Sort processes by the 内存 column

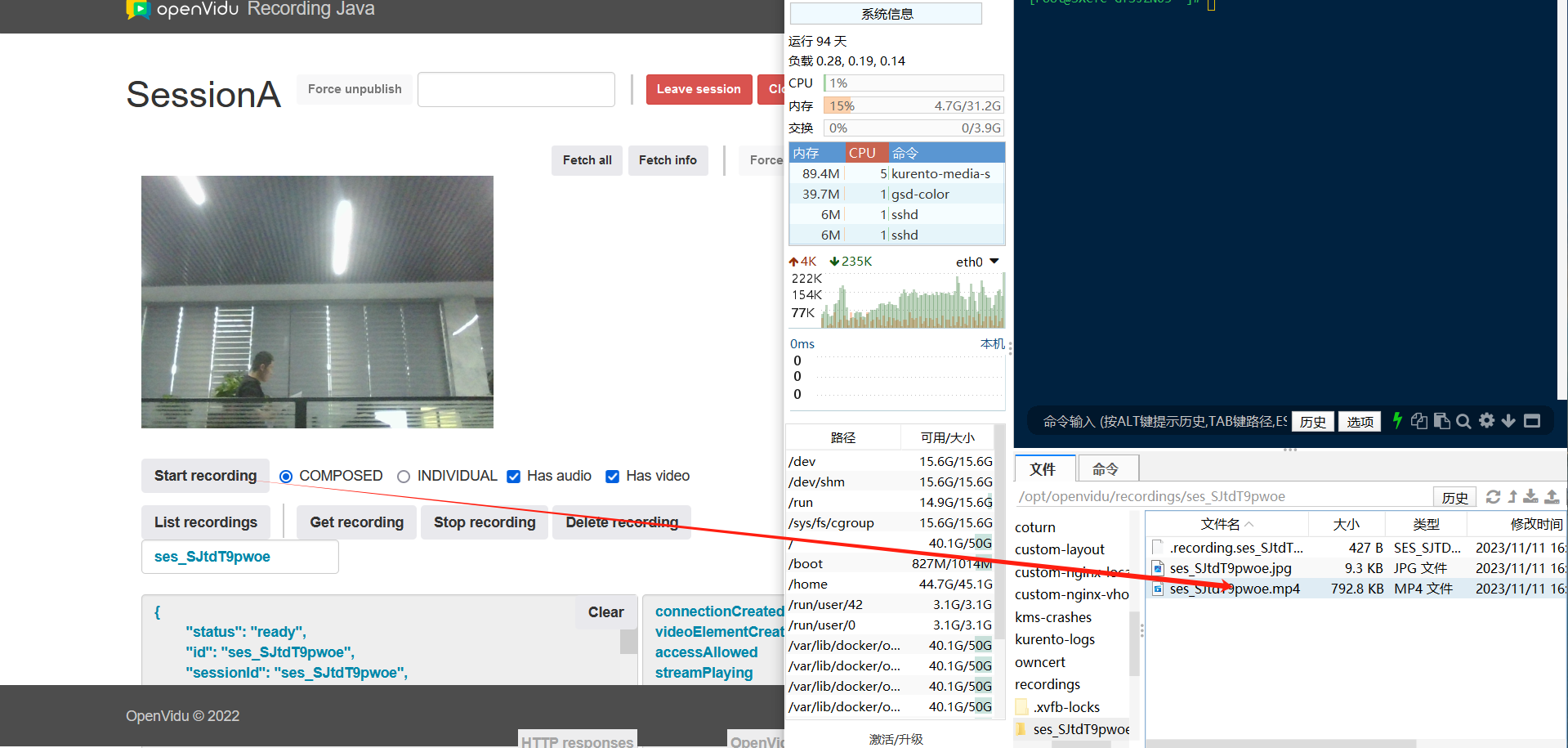(x=816, y=153)
